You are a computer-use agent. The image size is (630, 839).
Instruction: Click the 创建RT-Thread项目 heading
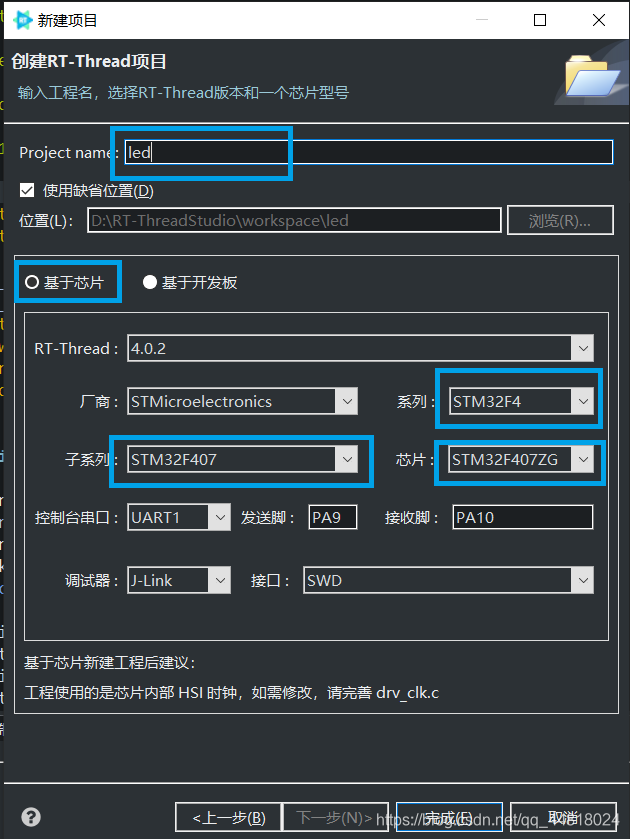[x=89, y=61]
